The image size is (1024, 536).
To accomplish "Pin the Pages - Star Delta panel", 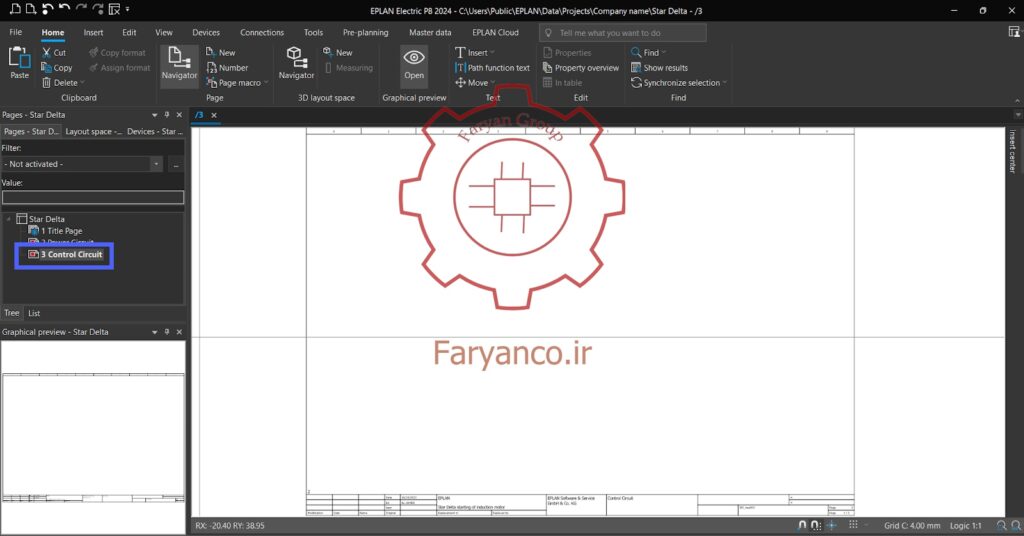I will pos(167,114).
